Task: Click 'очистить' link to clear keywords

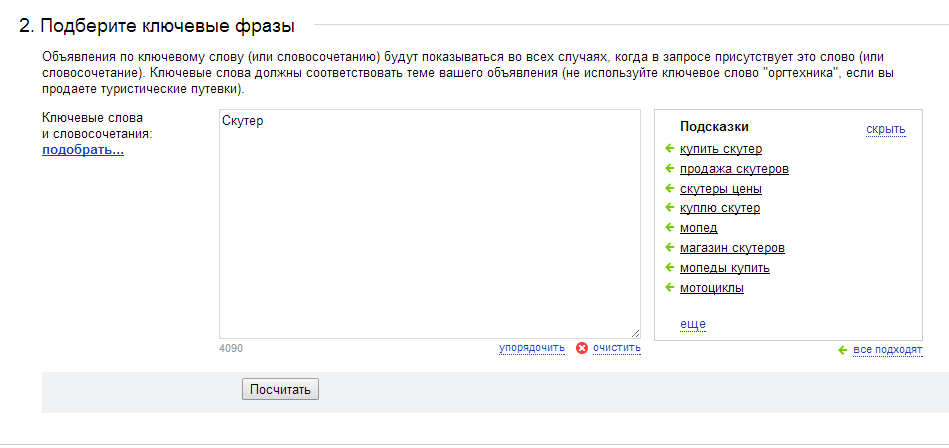Action: pyautogui.click(x=616, y=348)
